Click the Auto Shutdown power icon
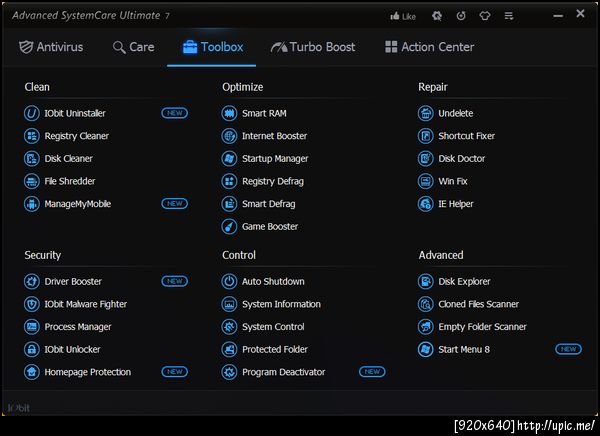 229,281
